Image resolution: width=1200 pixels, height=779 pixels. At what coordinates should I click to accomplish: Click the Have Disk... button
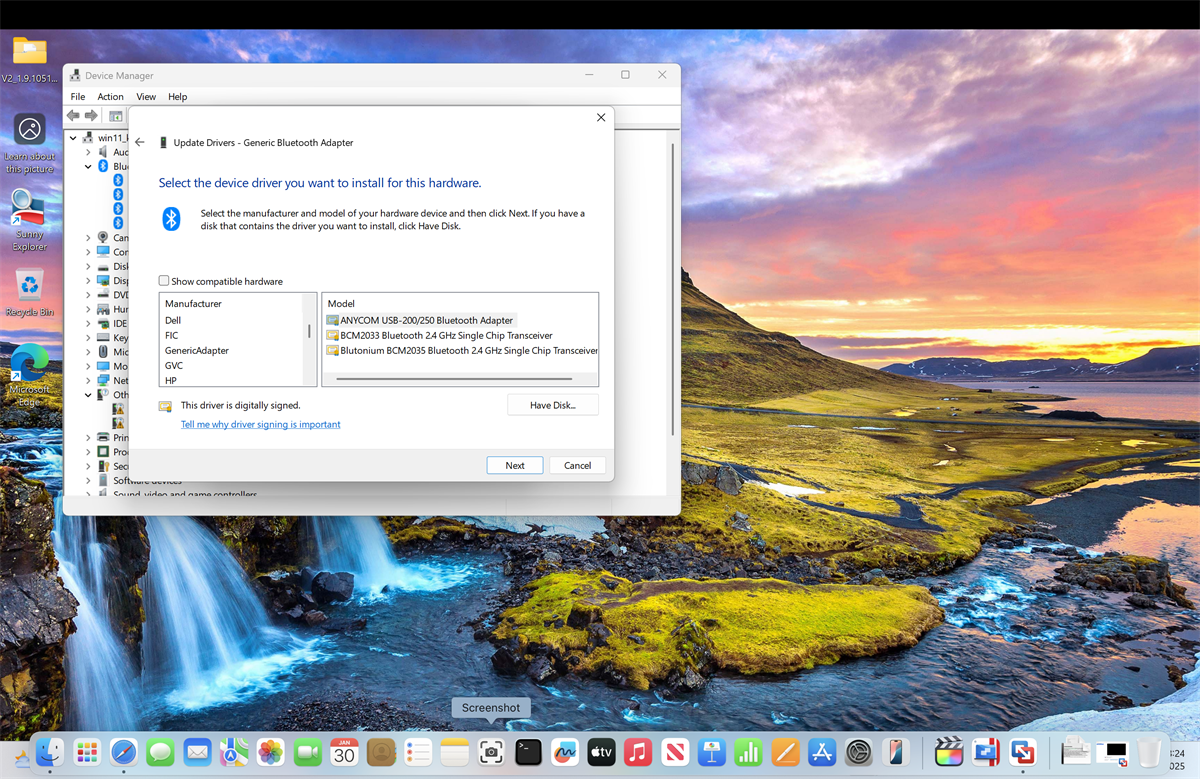[x=552, y=405]
